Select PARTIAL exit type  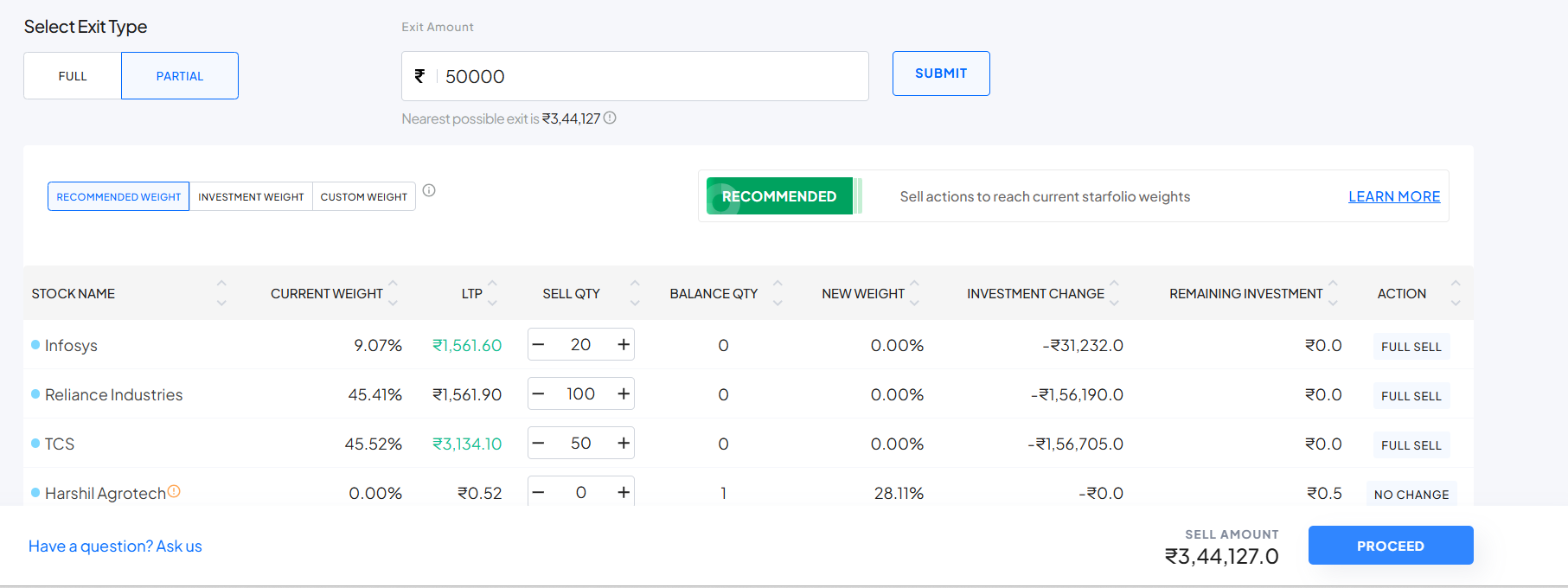(x=180, y=76)
